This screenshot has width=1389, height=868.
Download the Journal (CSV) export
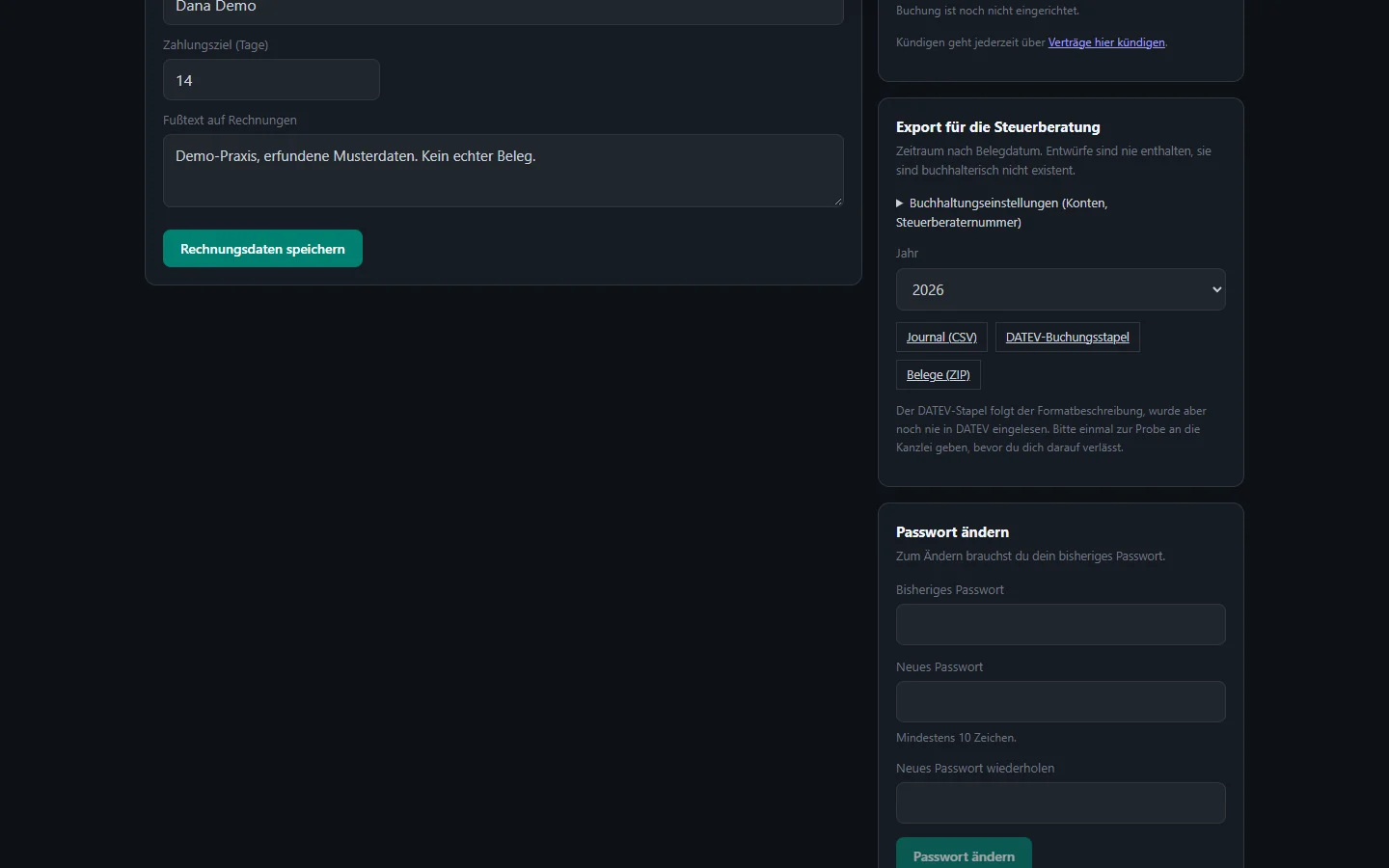pyautogui.click(x=941, y=338)
